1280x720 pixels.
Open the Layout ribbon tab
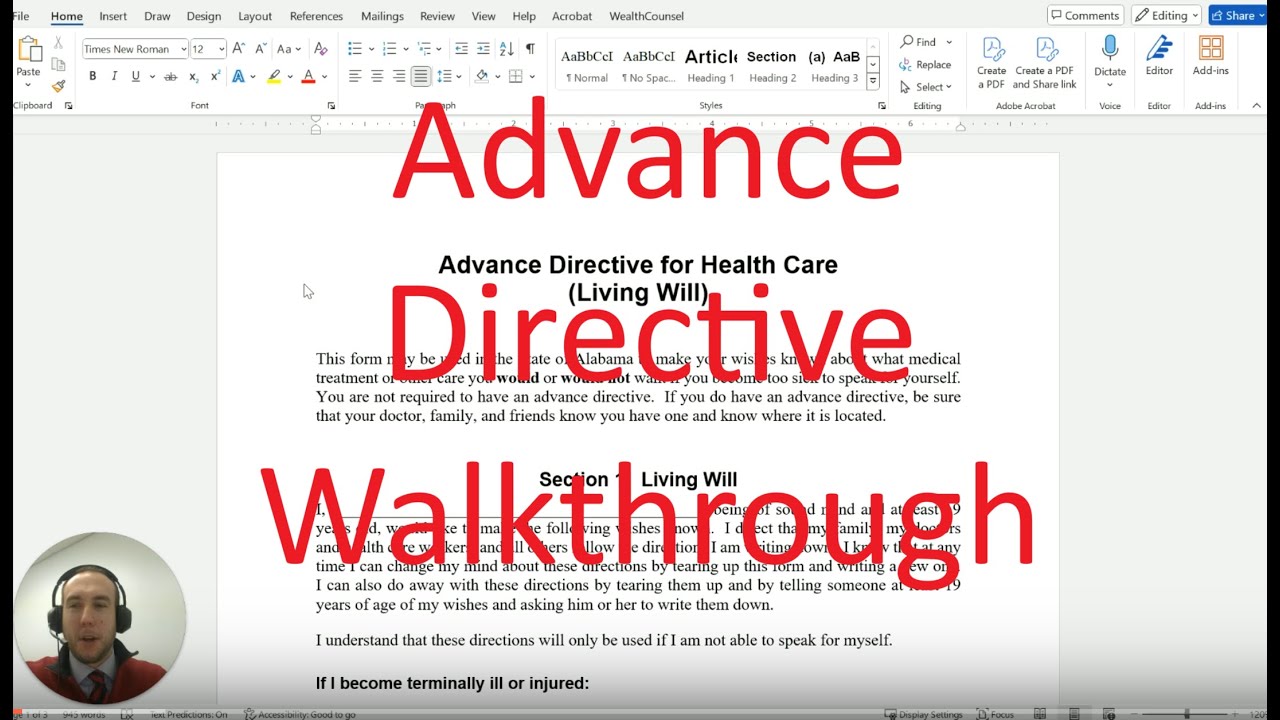pos(255,16)
